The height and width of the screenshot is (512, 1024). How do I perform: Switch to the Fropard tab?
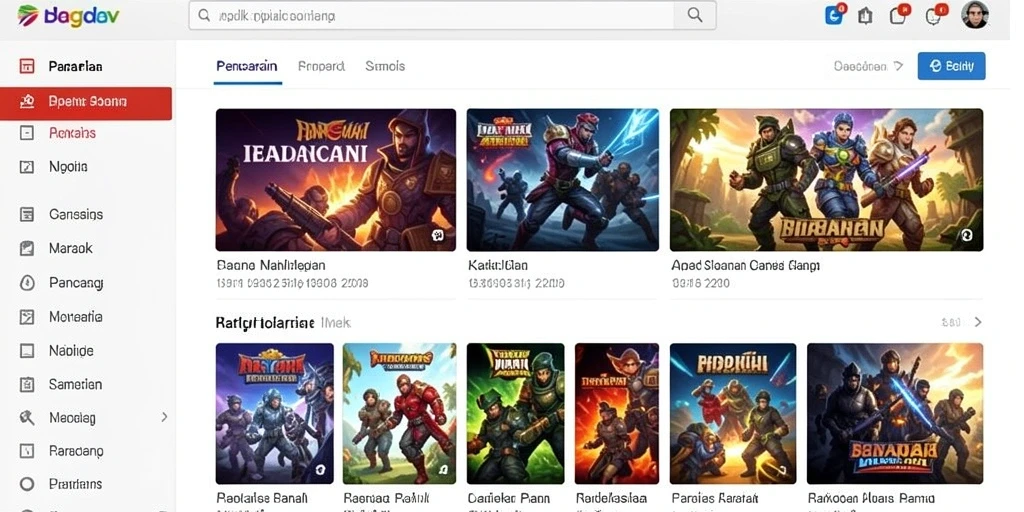pos(321,66)
